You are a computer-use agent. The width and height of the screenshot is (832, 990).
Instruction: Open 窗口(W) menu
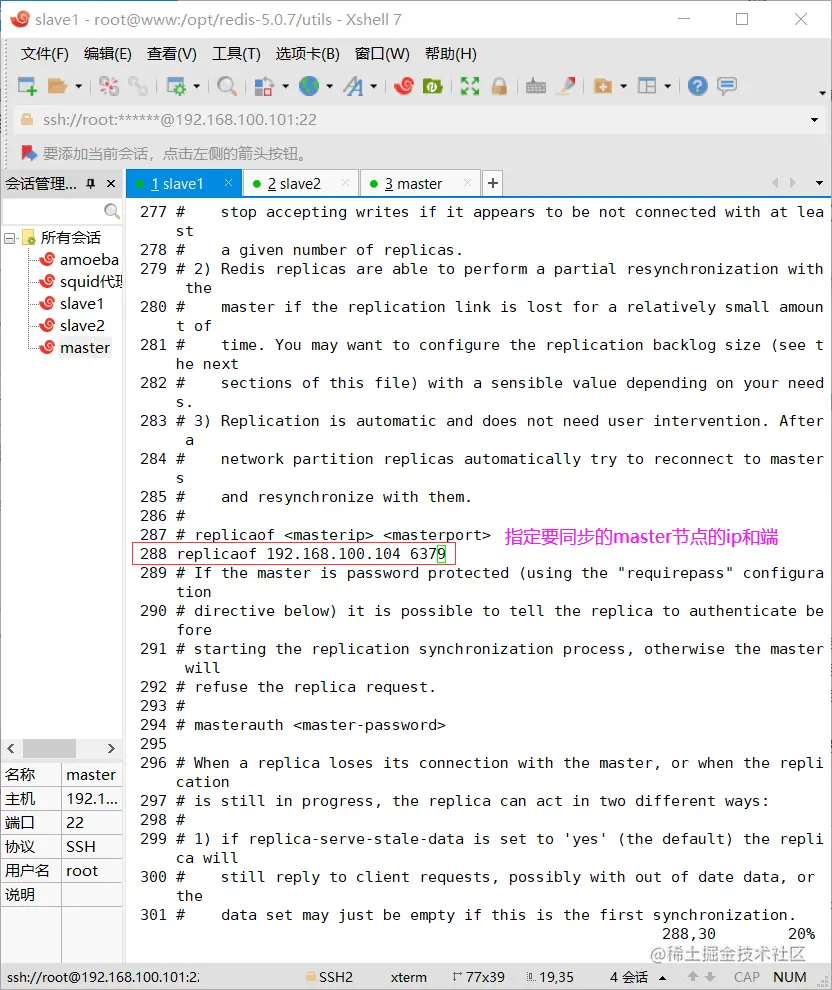click(382, 54)
